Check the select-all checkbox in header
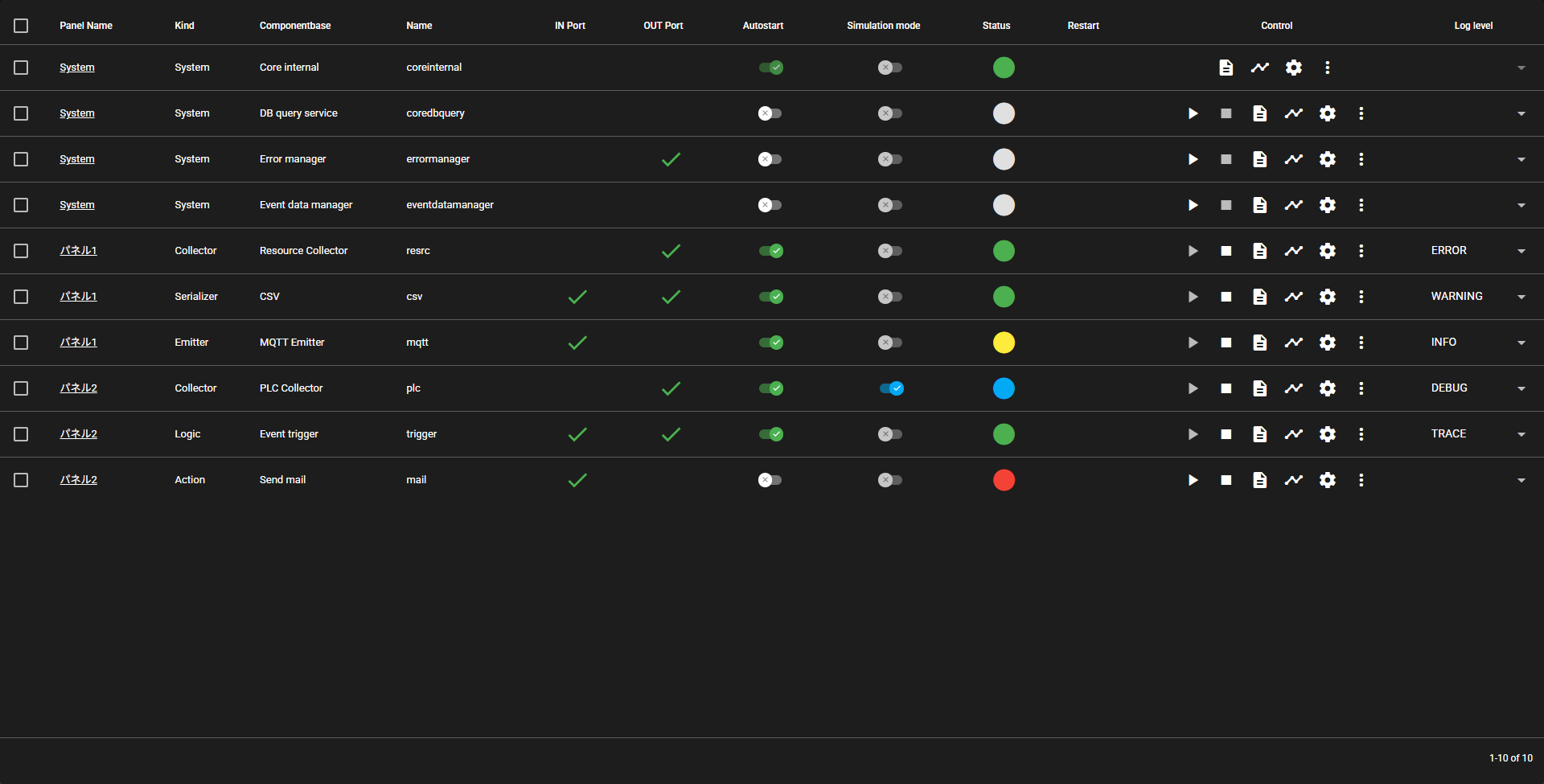 coord(21,26)
